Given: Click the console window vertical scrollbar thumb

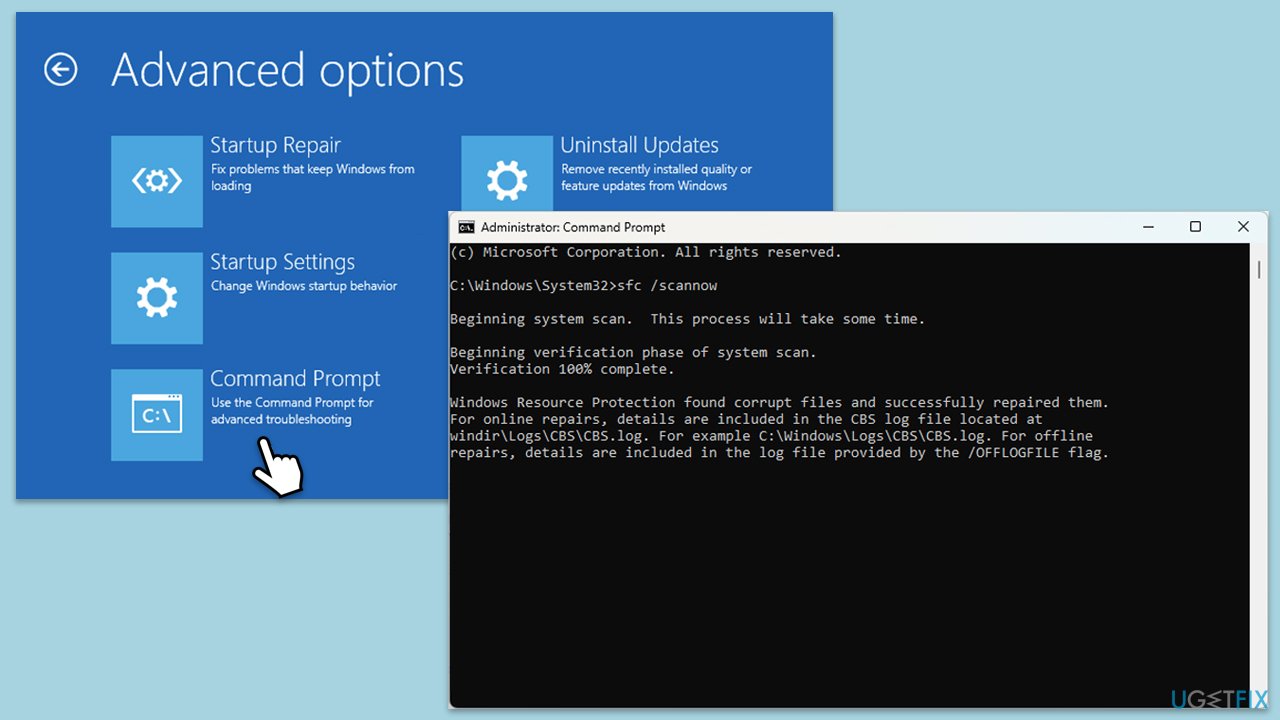Looking at the screenshot, I should point(1258,270).
